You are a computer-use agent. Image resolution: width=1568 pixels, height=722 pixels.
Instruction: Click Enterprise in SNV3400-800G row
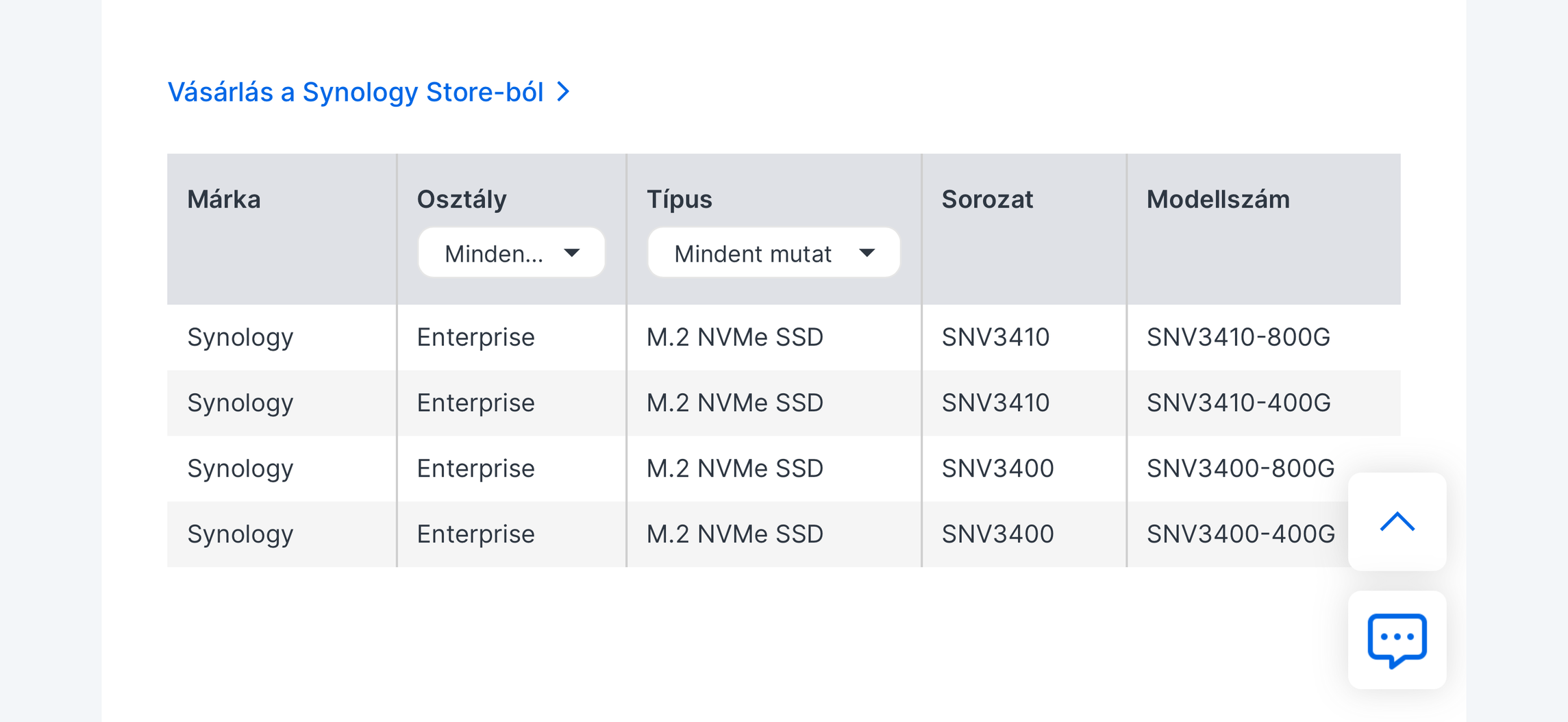tap(475, 469)
